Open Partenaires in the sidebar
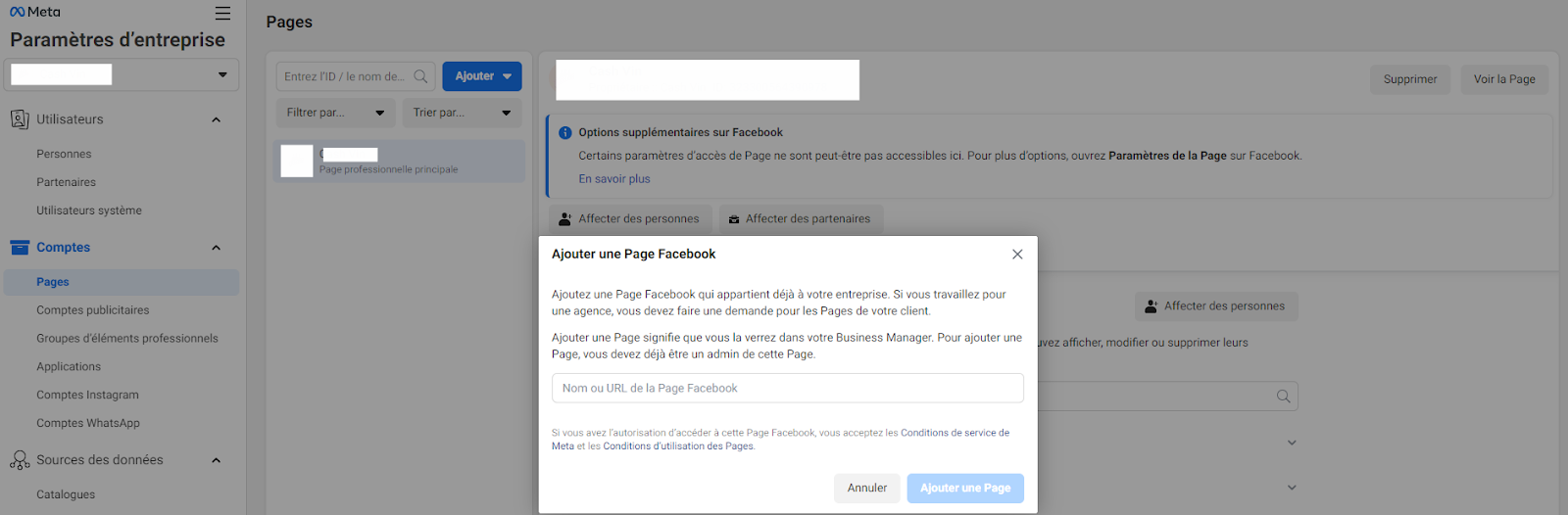 click(66, 182)
